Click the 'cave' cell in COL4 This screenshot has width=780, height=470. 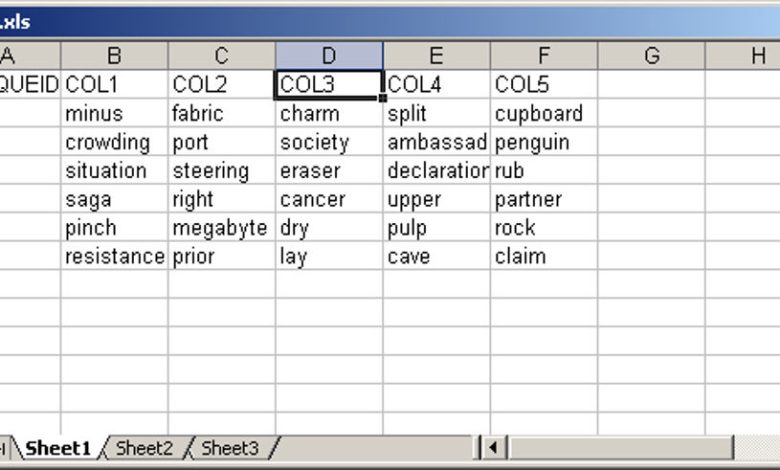click(x=436, y=256)
